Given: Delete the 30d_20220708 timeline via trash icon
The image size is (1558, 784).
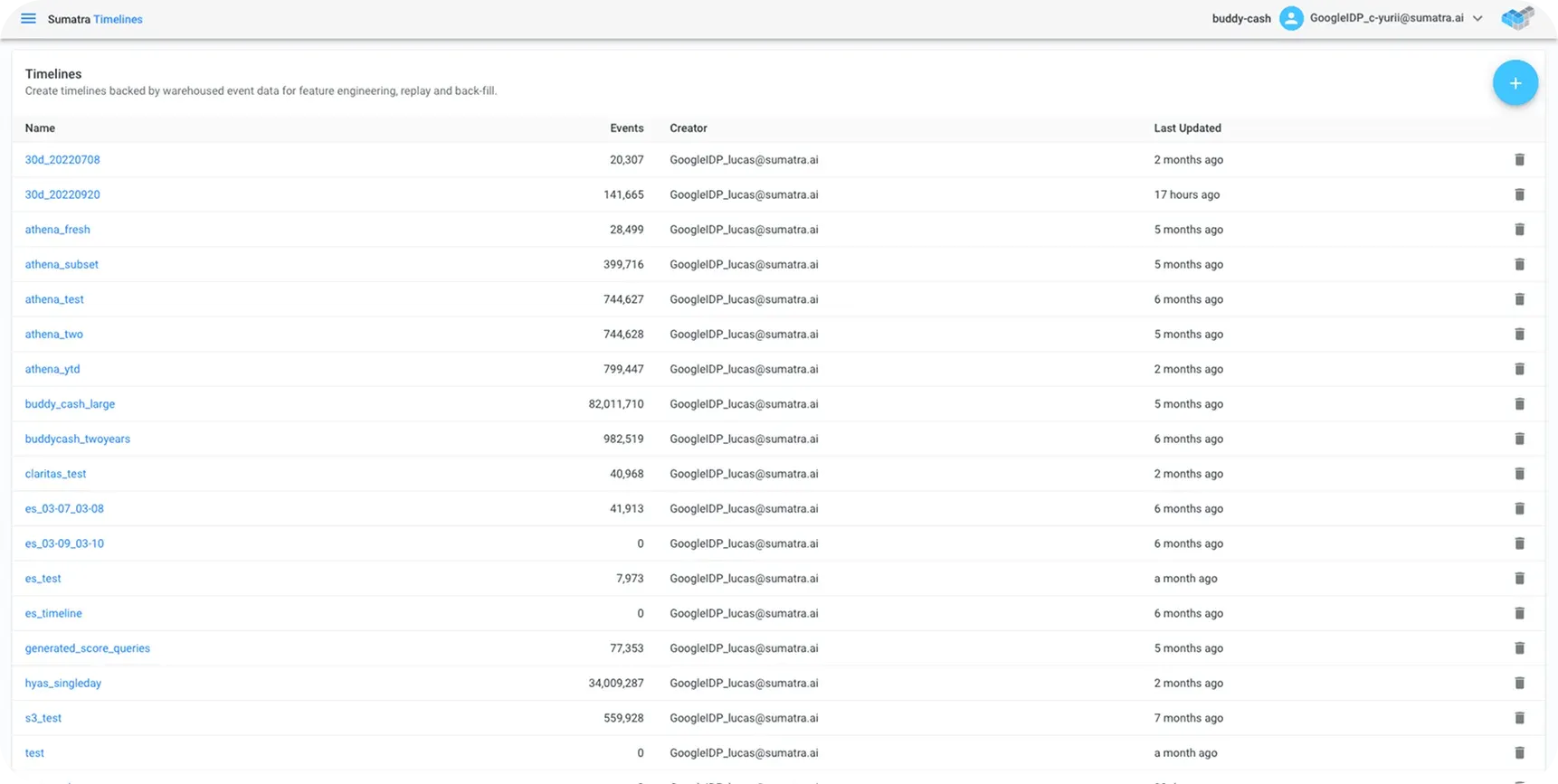Looking at the screenshot, I should 1519,160.
